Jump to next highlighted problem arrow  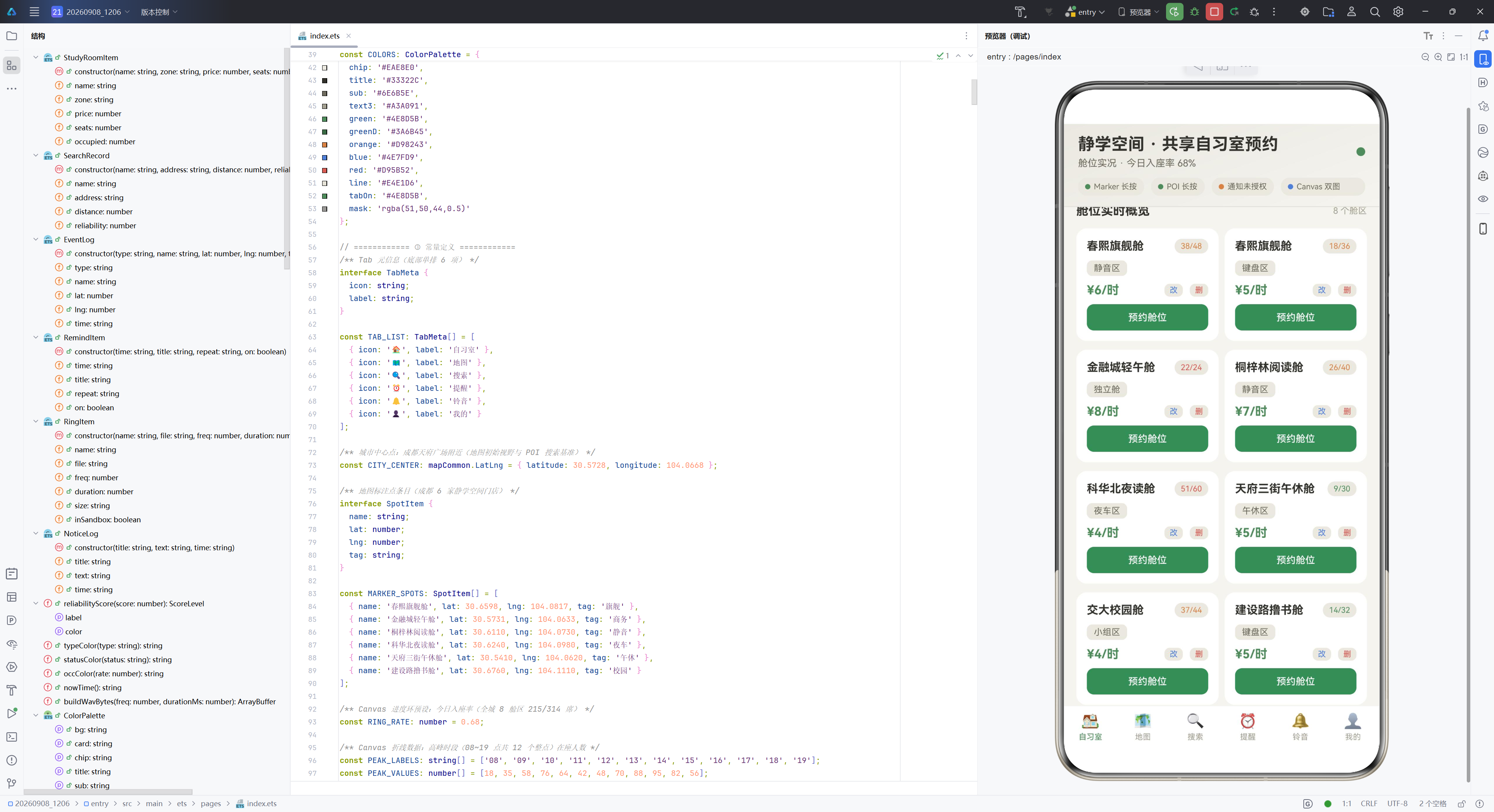click(x=970, y=56)
